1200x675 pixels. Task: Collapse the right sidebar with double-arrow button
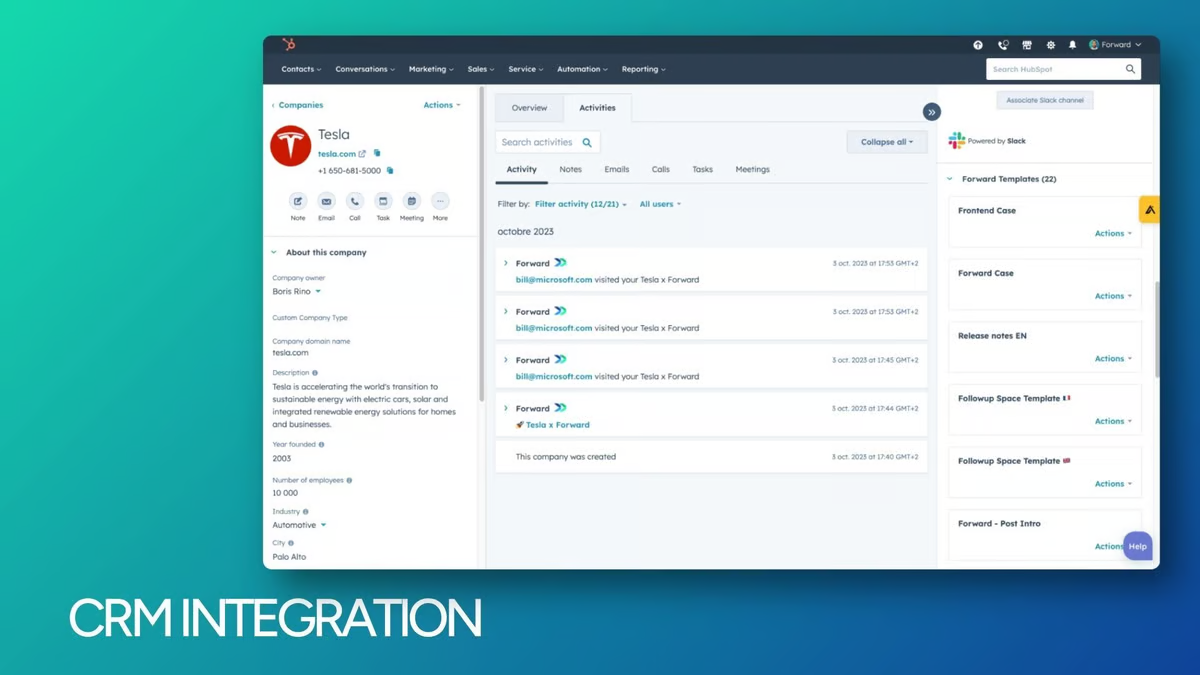coord(931,112)
